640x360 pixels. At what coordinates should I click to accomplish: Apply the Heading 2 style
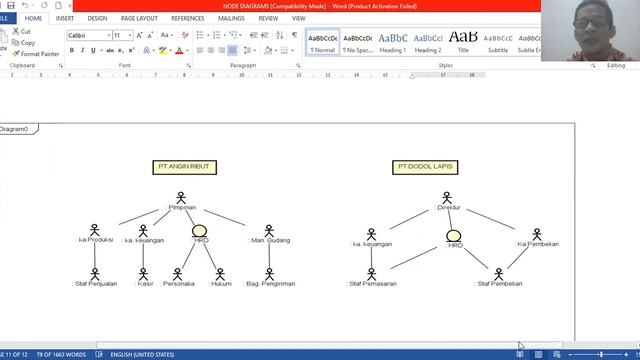(x=428, y=42)
